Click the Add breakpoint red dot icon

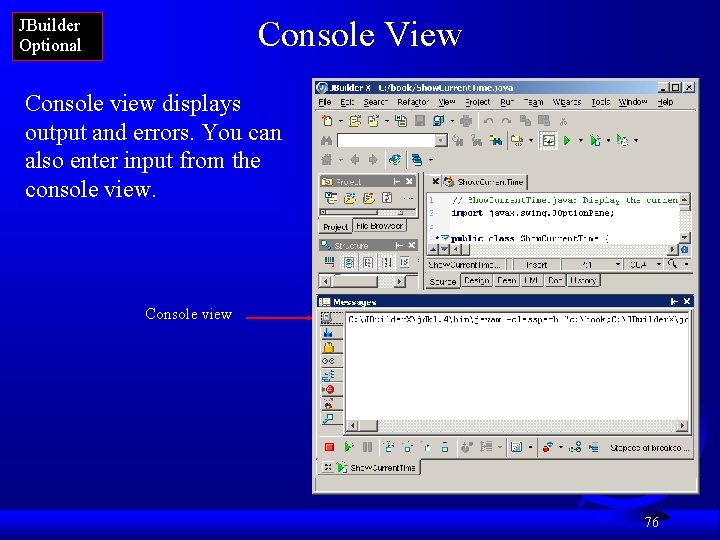(x=547, y=447)
